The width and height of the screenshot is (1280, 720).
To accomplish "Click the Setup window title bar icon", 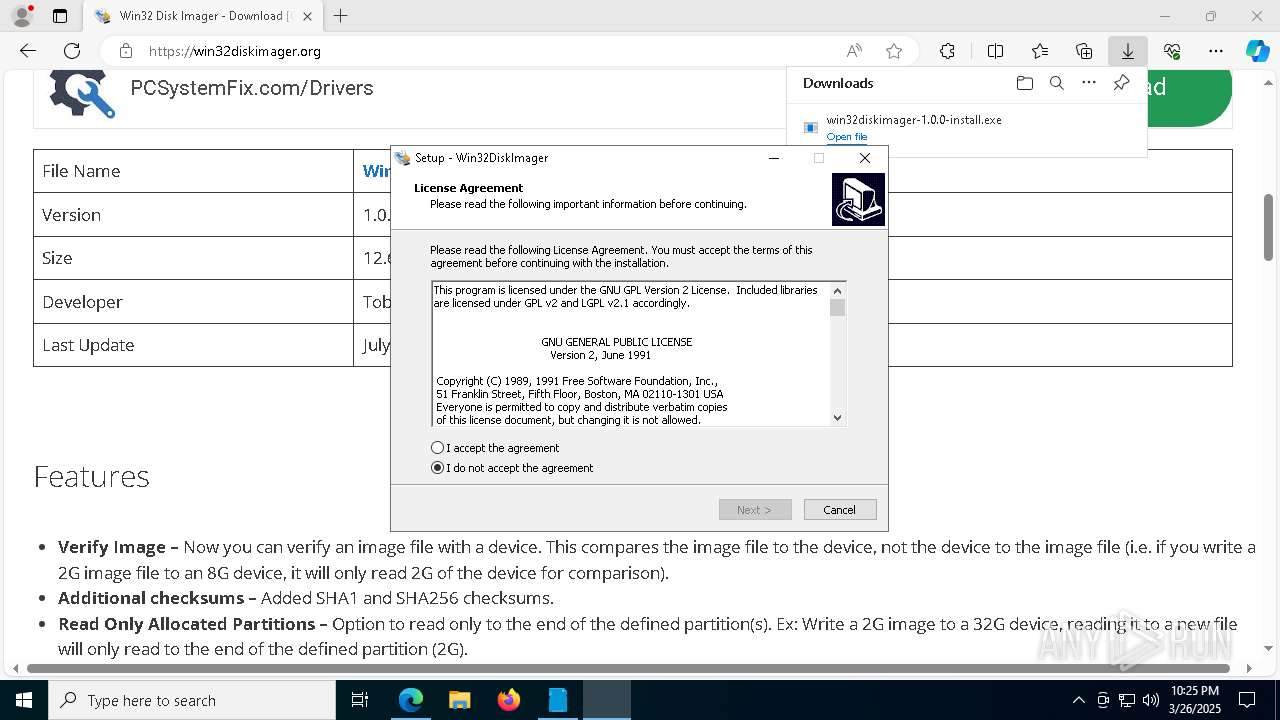I will 403,158.
